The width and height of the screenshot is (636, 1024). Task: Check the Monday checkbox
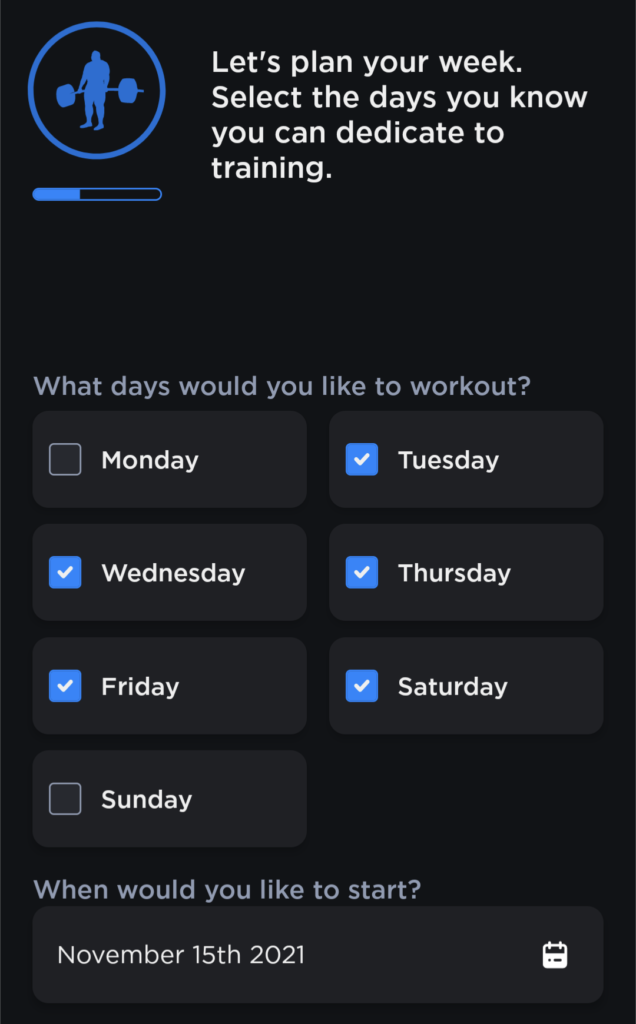(65, 460)
